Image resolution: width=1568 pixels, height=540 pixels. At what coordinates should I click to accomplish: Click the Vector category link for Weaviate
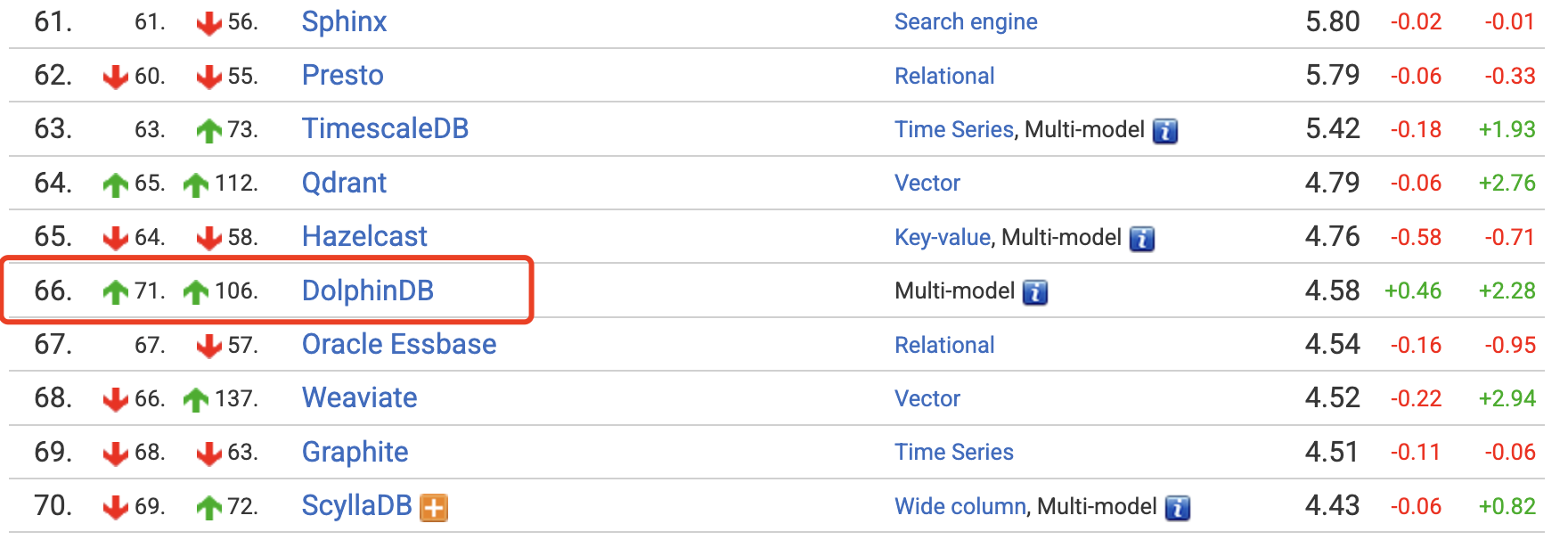tap(927, 398)
